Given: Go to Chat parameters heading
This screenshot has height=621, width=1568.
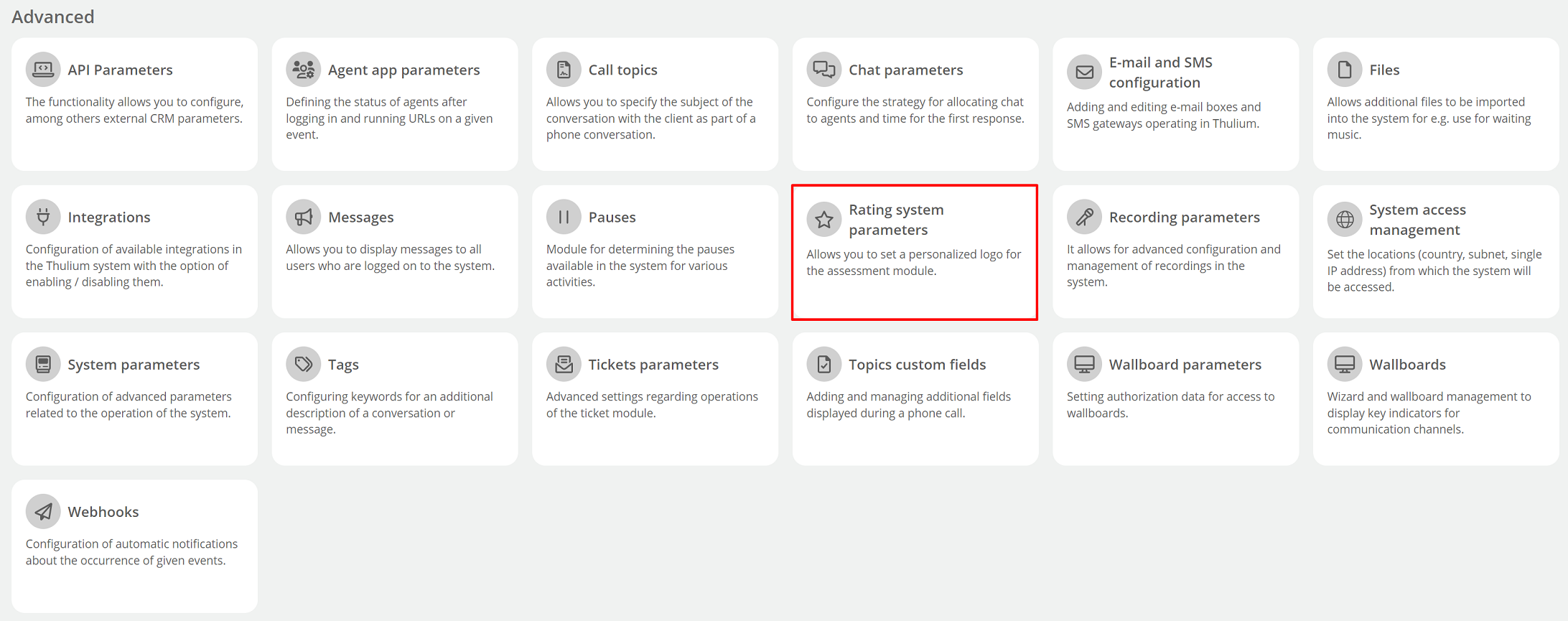Looking at the screenshot, I should 905,70.
